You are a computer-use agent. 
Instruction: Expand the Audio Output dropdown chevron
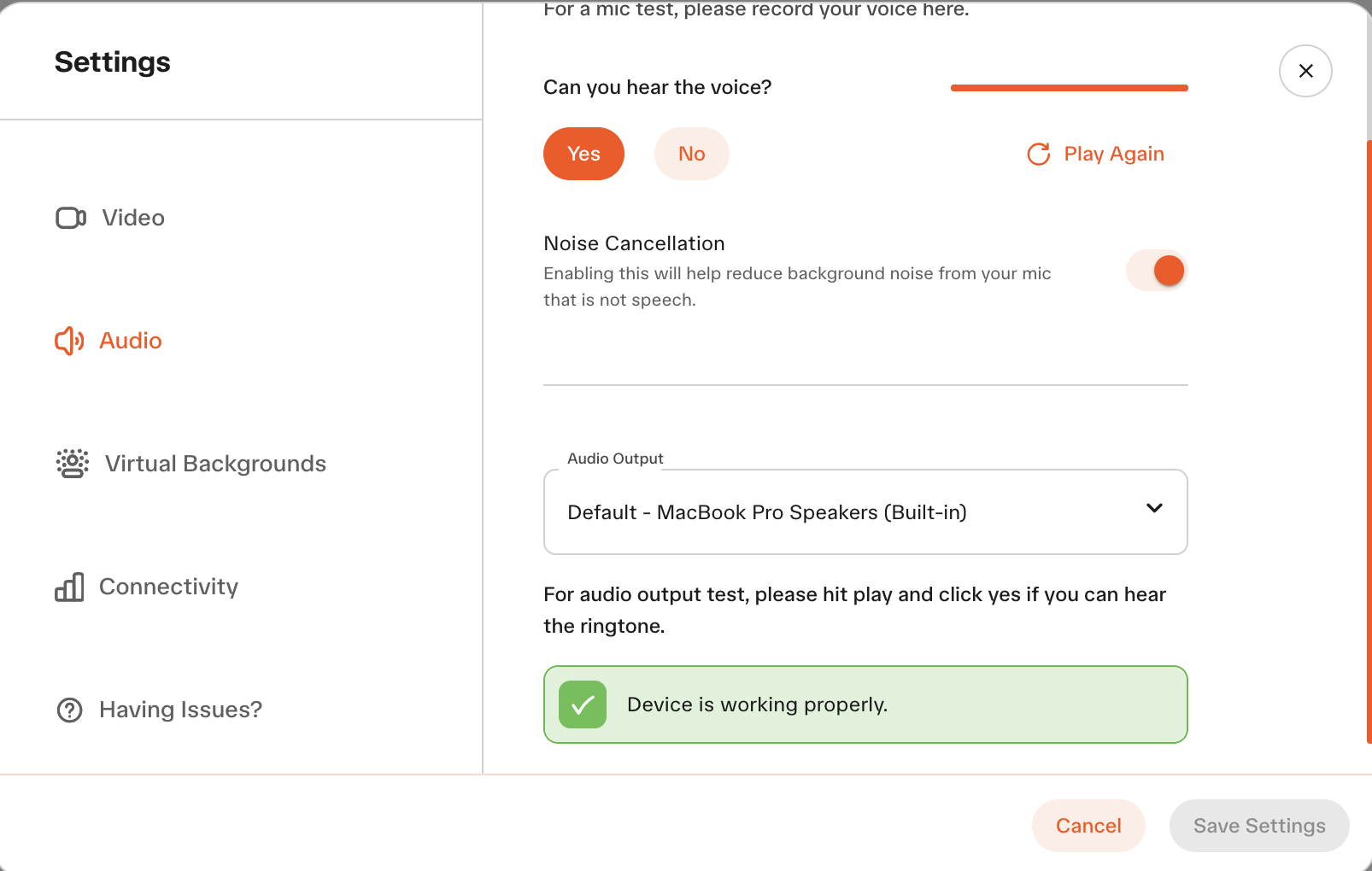coord(1154,508)
